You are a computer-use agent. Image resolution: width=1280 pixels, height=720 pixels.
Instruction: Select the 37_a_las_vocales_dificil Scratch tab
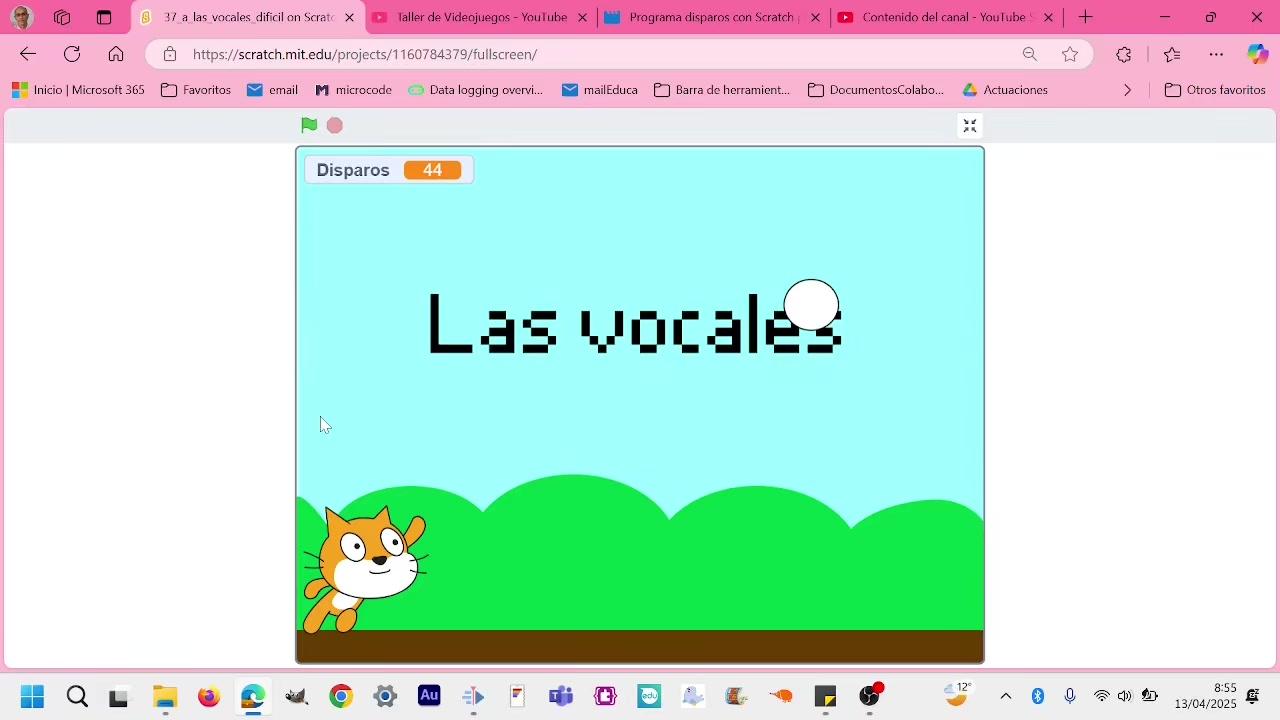(246, 17)
